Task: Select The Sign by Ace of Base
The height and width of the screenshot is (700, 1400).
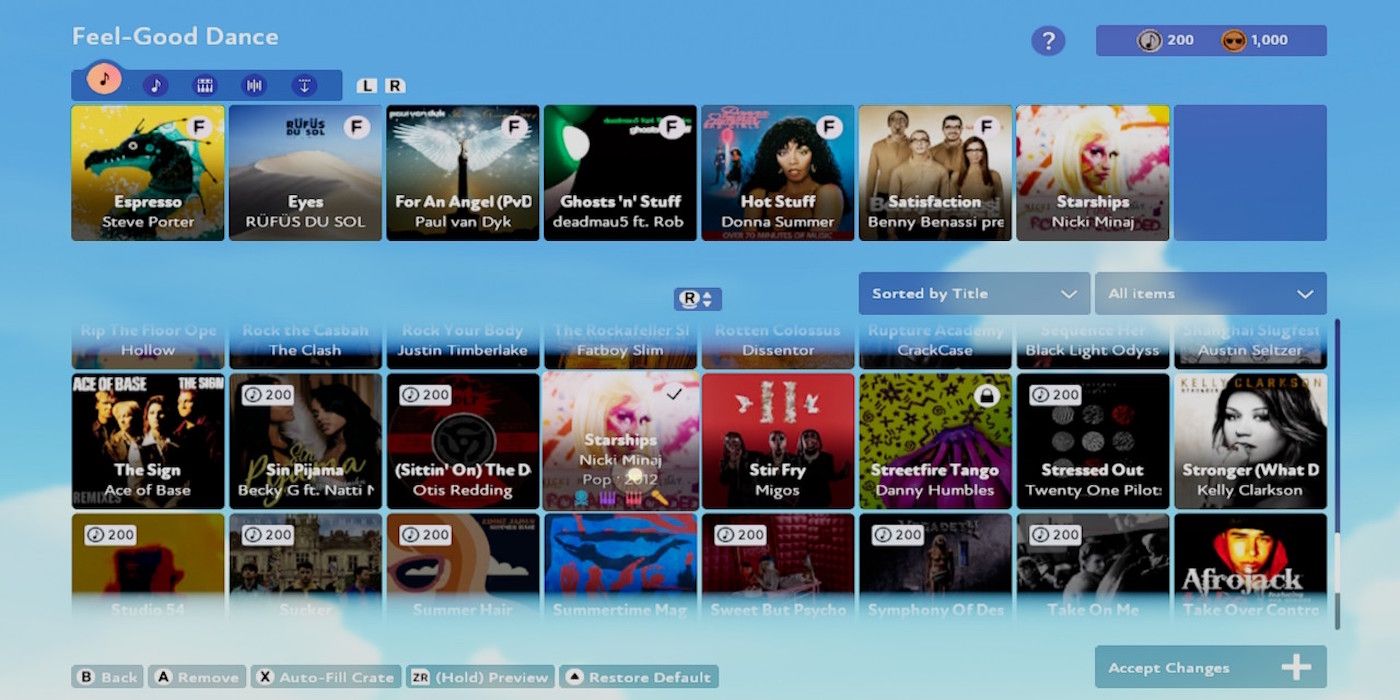Action: click(148, 441)
